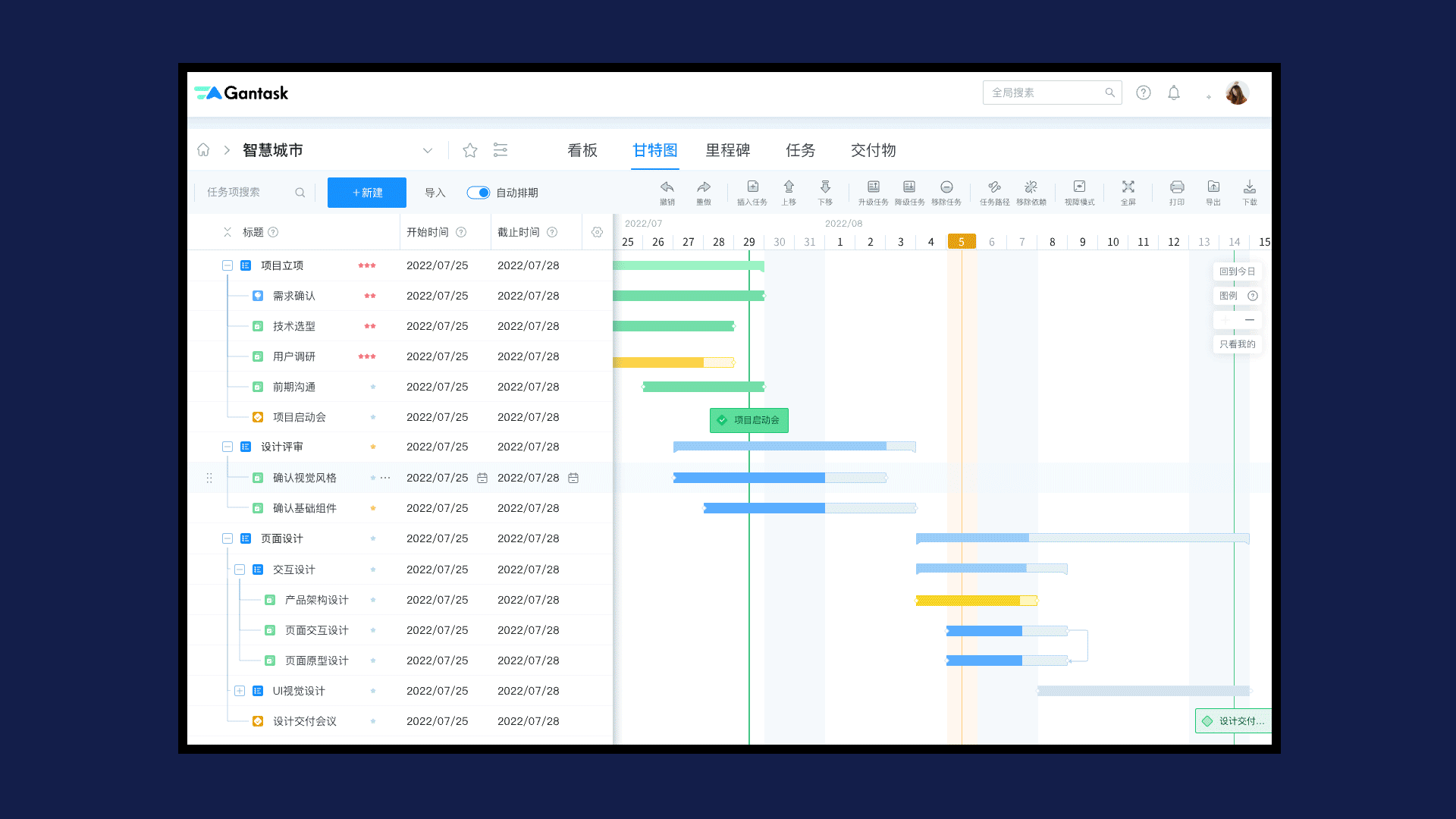Open the 智慧城市 project dropdown chevron
The image size is (1456, 819).
pos(428,150)
